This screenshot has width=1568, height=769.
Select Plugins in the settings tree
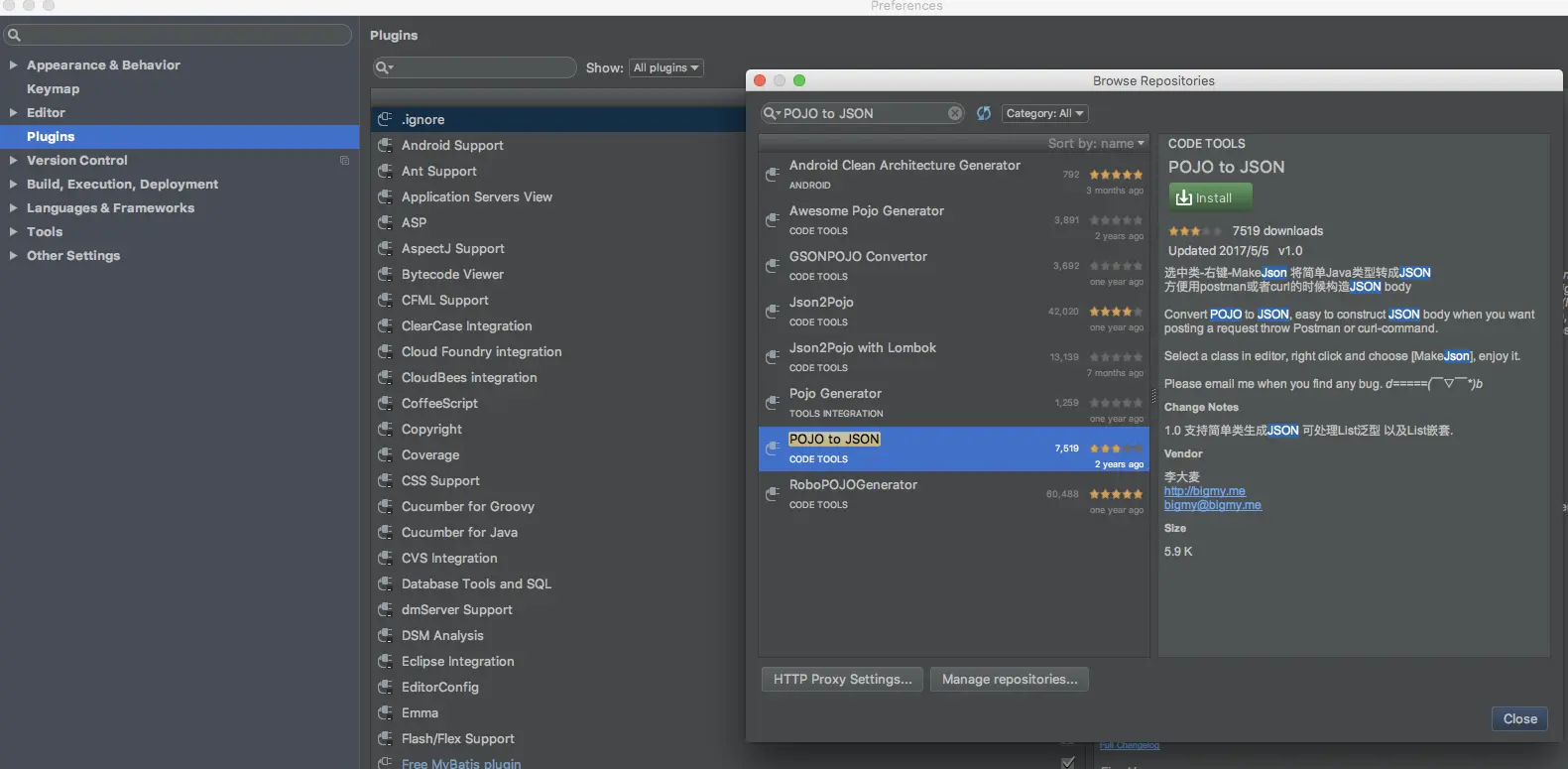point(180,137)
